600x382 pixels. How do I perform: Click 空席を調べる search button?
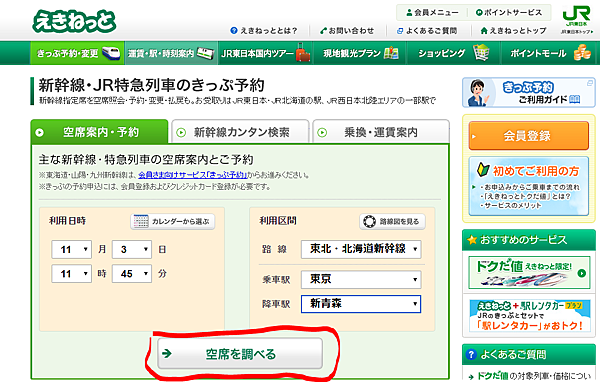pyautogui.click(x=240, y=354)
